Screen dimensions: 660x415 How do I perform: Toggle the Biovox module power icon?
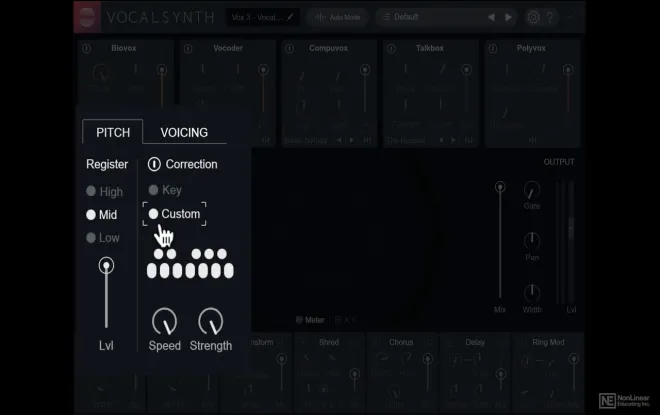point(87,49)
